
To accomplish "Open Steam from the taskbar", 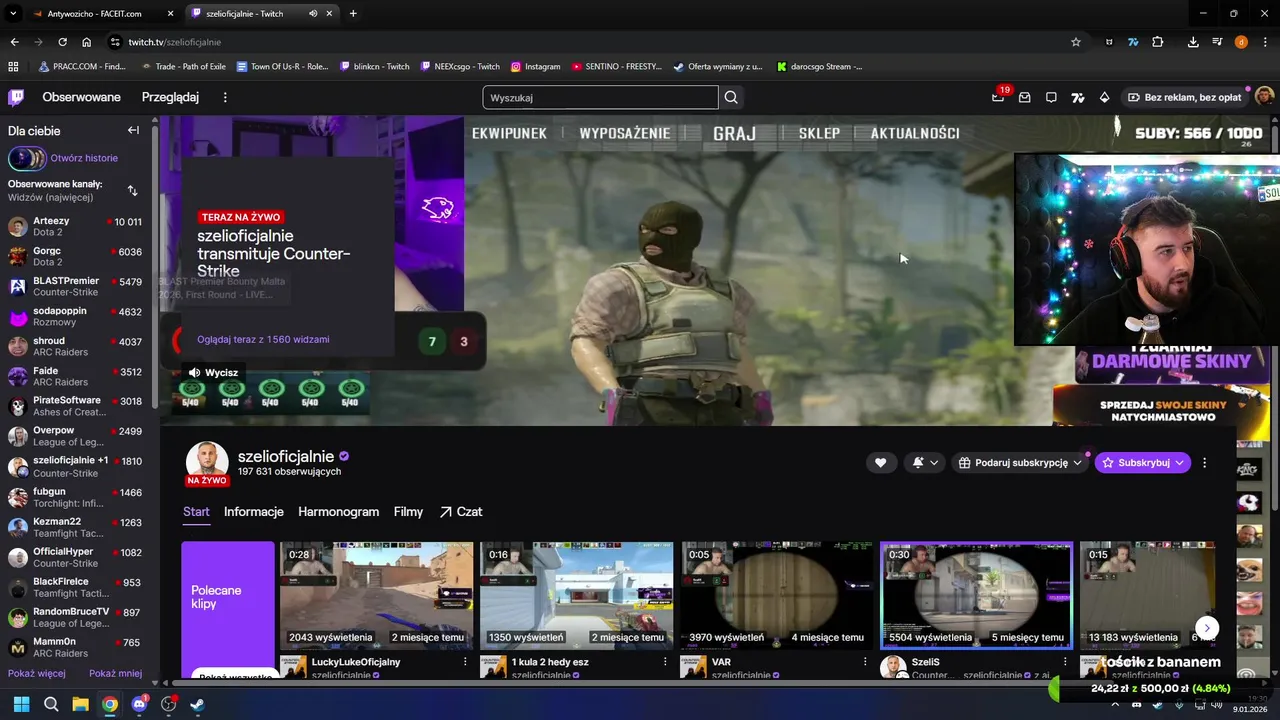I will pos(197,704).
